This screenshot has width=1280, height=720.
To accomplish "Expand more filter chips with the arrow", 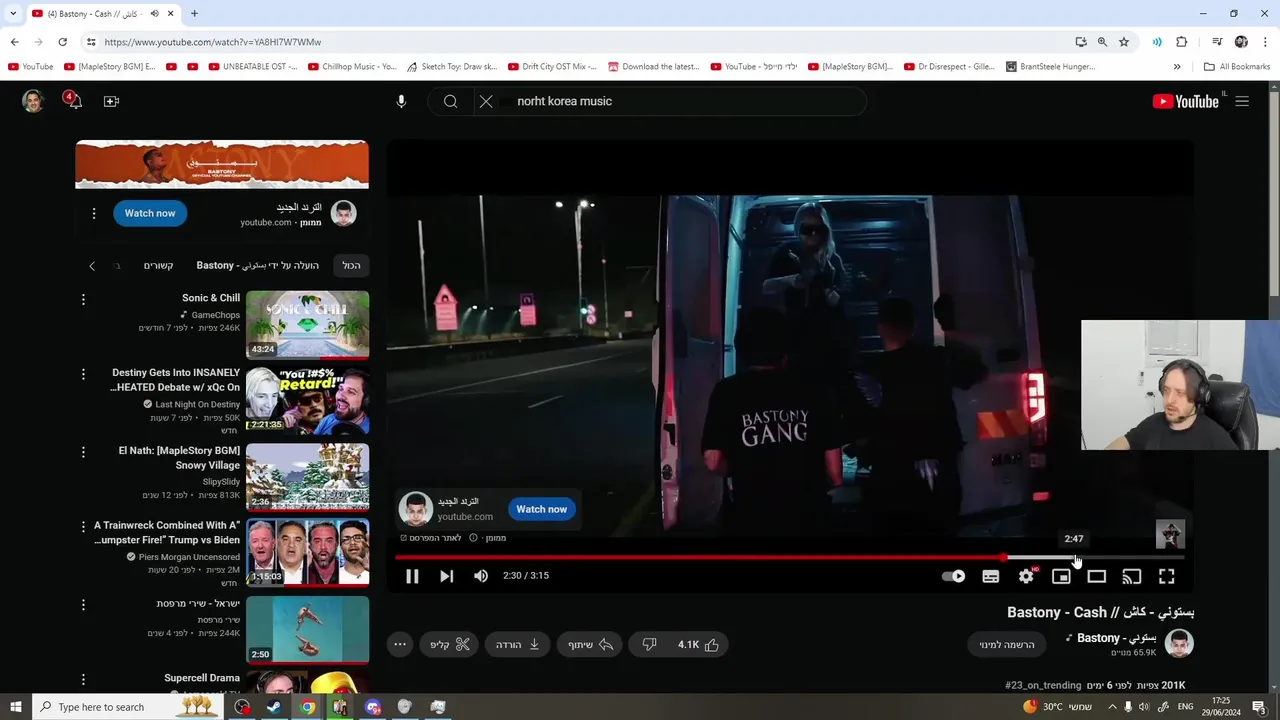I will 92,265.
